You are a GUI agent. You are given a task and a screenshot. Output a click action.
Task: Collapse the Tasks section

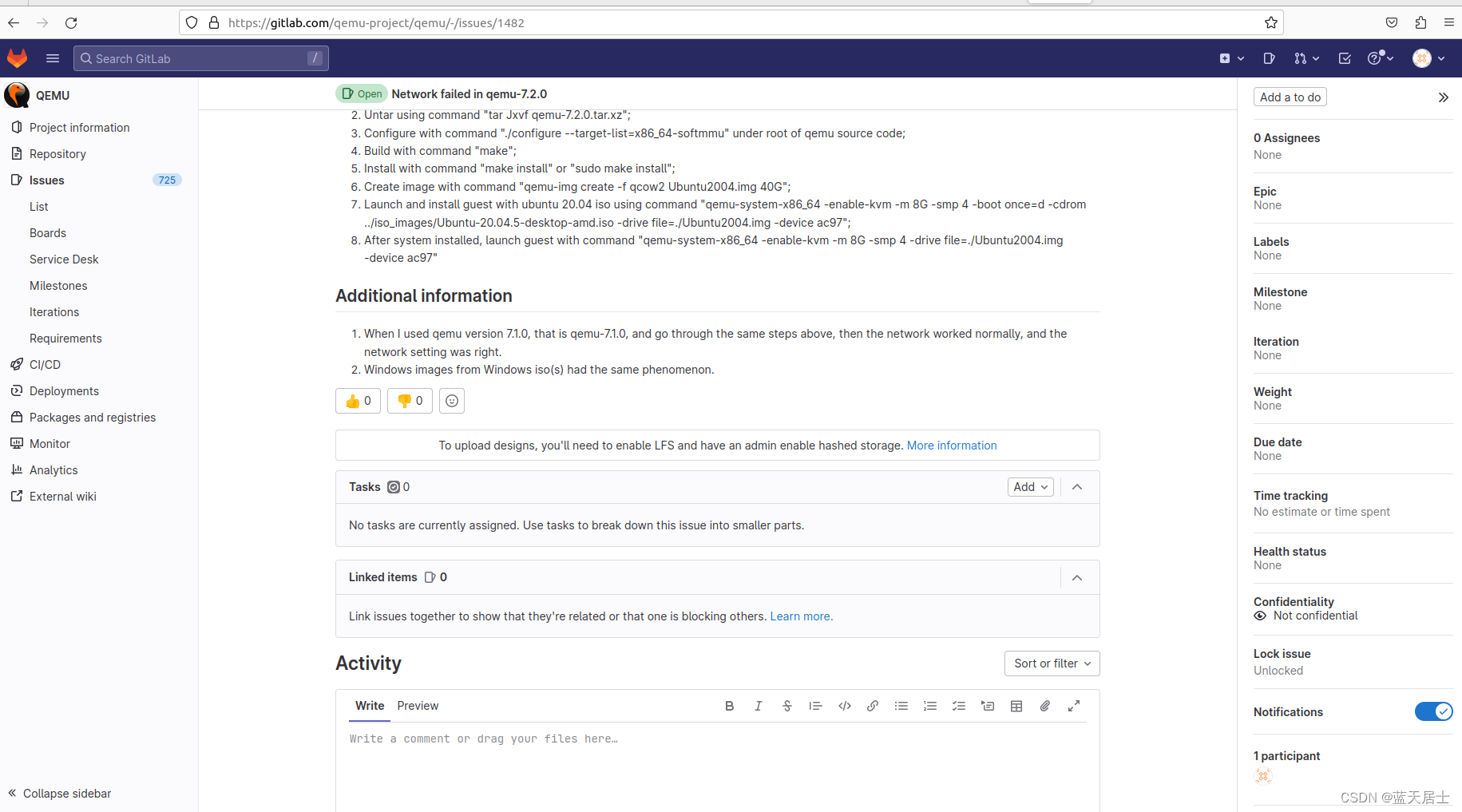(x=1077, y=487)
